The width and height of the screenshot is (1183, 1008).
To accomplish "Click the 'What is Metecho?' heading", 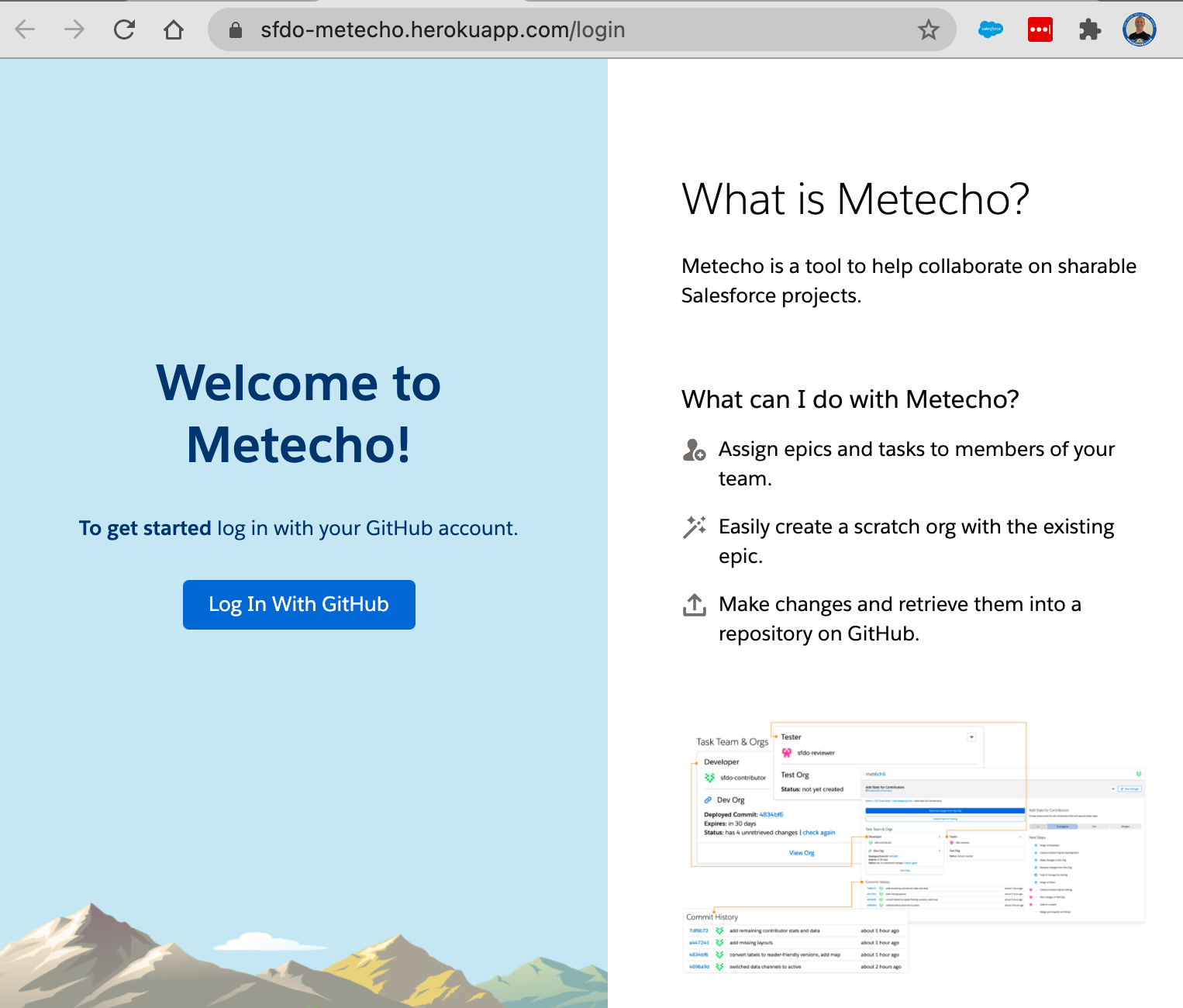I will [x=856, y=199].
